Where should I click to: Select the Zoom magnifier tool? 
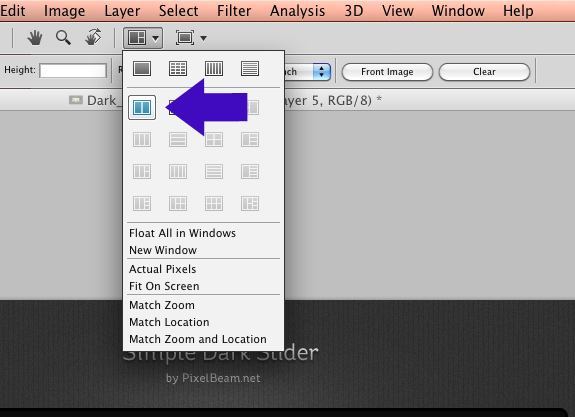pos(63,38)
